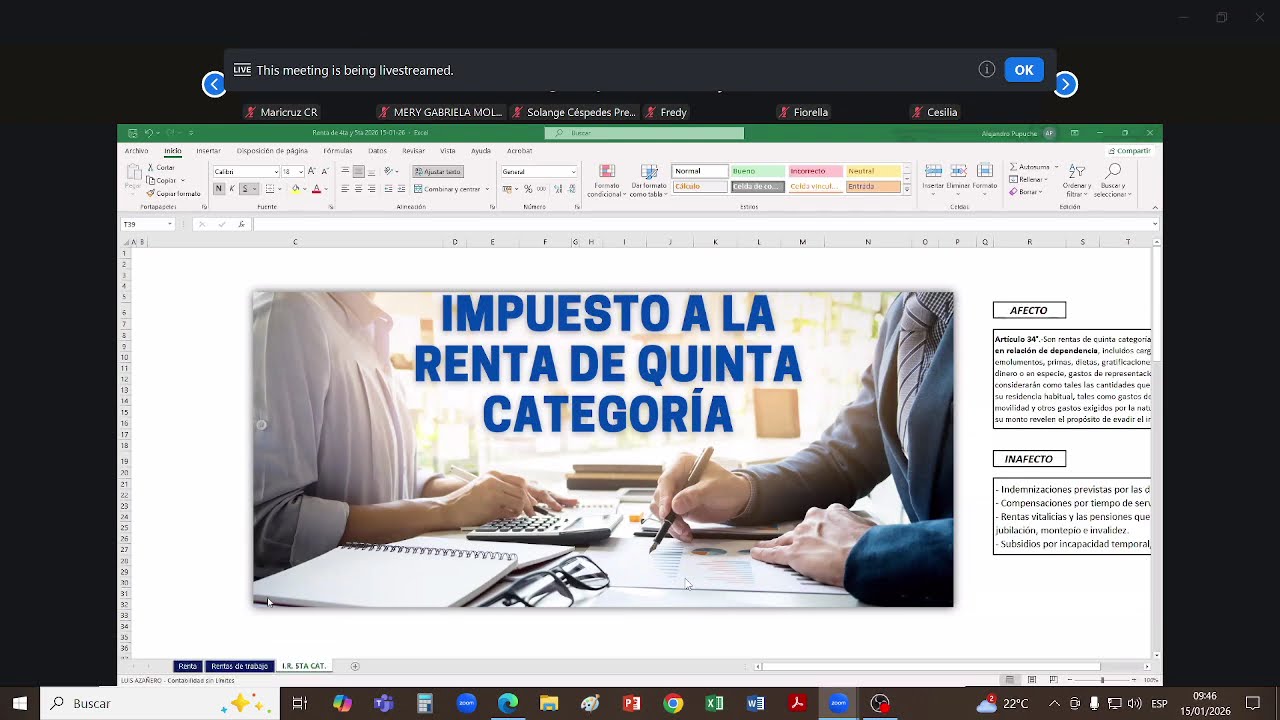Apply the Neutral cell style
This screenshot has width=1280, height=720.
(x=873, y=171)
